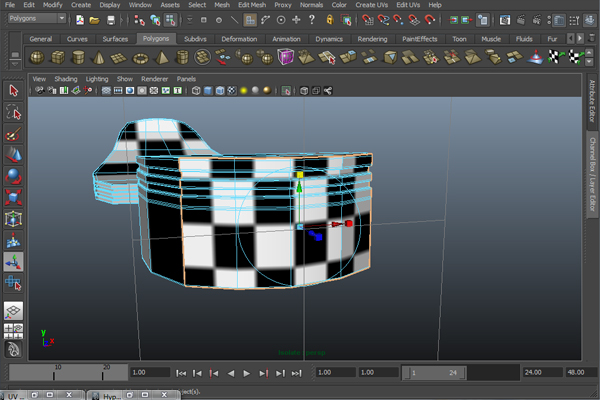Toggle textured display in viewport toolbar
600x400 pixels.
[232, 91]
